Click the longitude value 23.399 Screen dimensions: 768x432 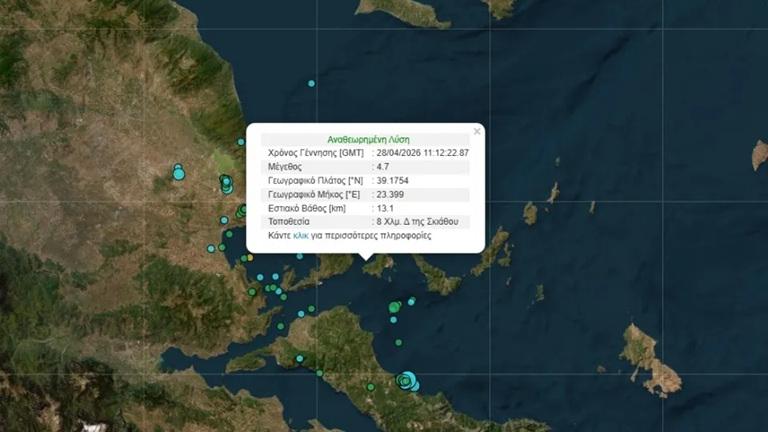tap(390, 194)
